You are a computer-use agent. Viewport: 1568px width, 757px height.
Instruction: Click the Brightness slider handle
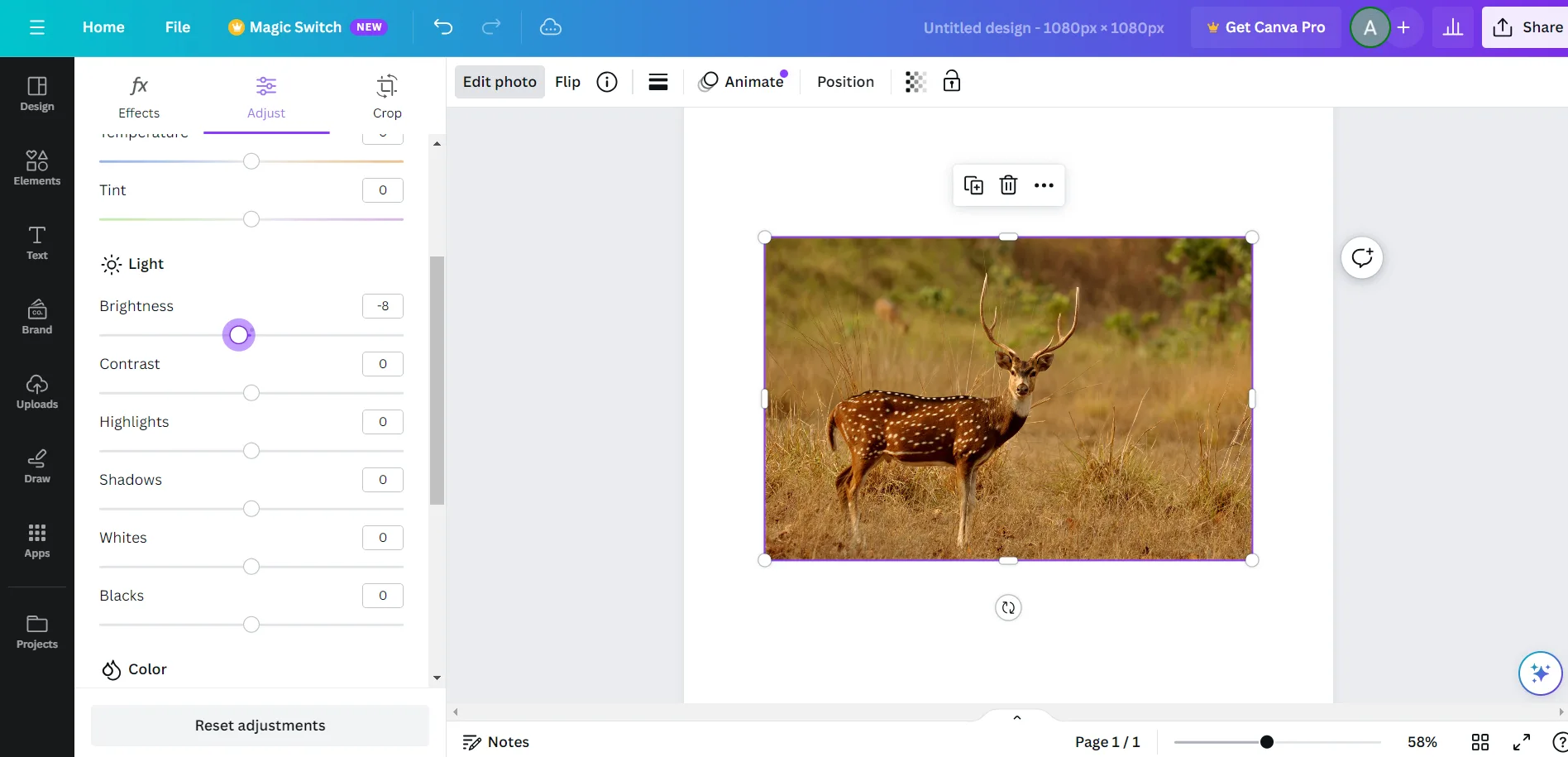(x=239, y=335)
